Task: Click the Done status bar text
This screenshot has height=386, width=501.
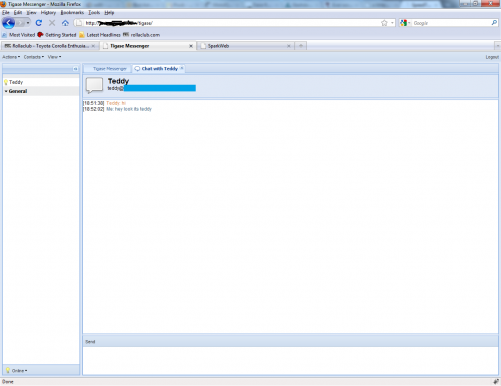Action: [8, 382]
